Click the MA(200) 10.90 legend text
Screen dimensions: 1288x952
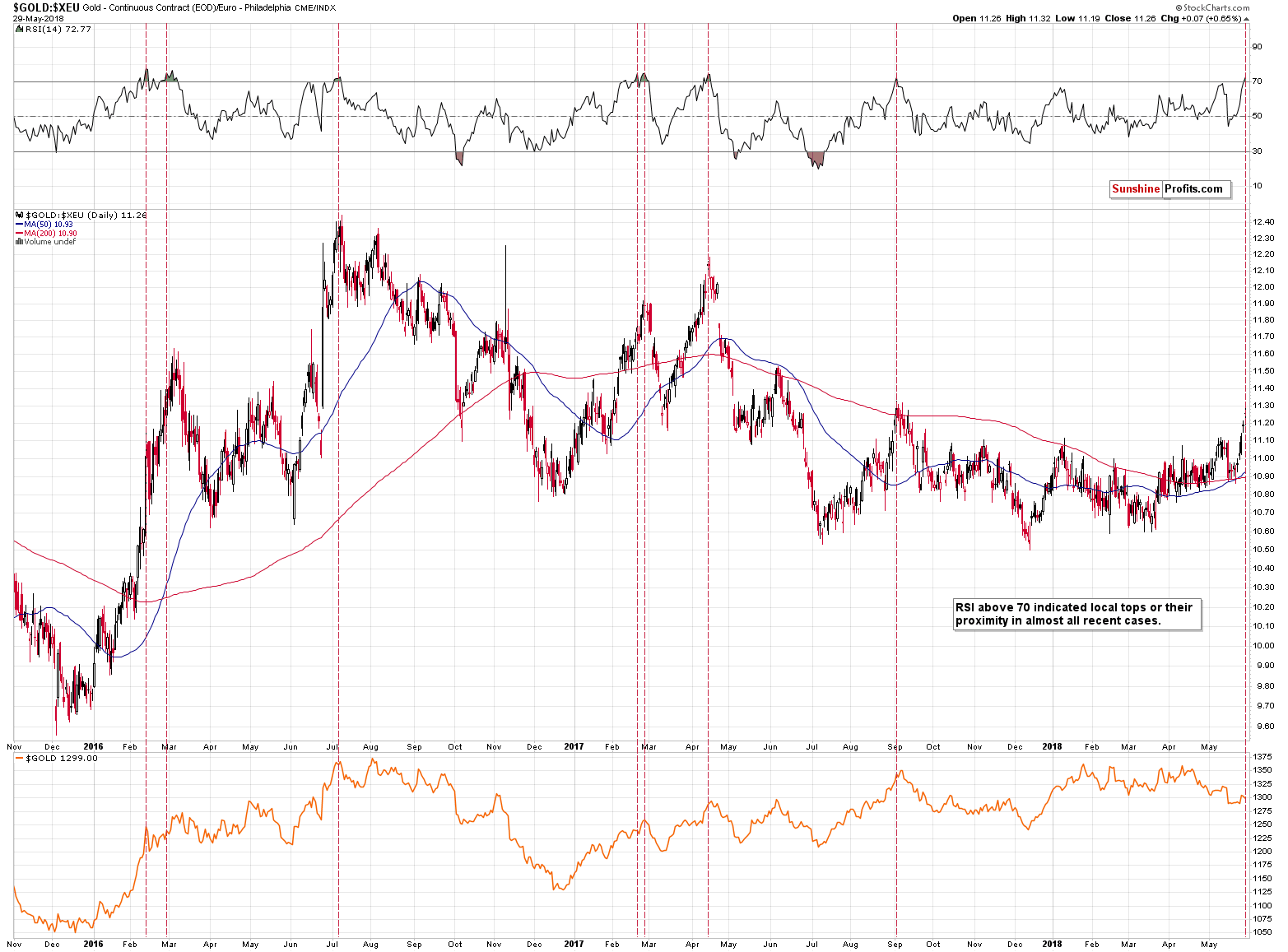click(51, 234)
